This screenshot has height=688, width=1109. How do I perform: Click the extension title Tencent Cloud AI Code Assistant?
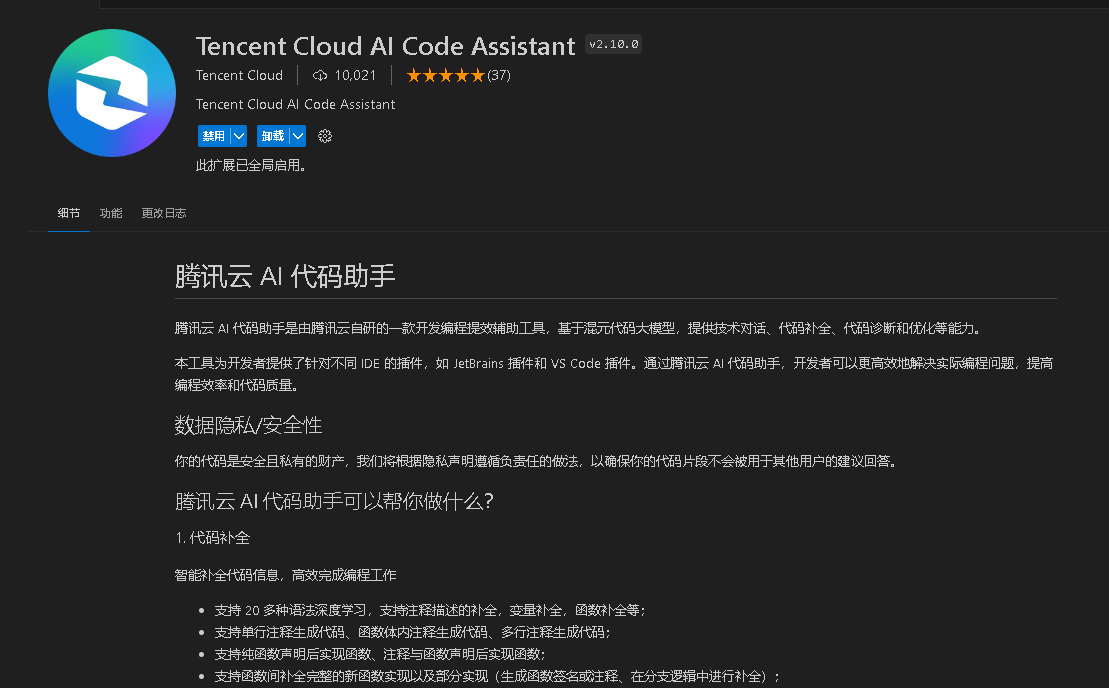coord(385,46)
